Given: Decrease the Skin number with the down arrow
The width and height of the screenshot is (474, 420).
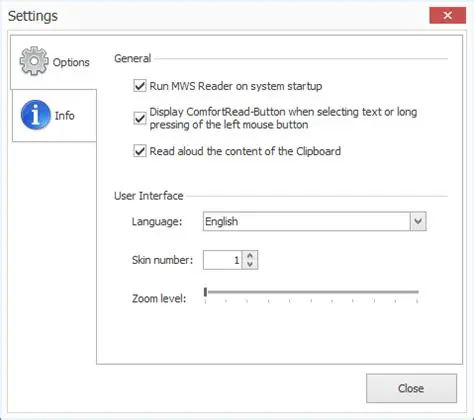Looking at the screenshot, I should 250,265.
